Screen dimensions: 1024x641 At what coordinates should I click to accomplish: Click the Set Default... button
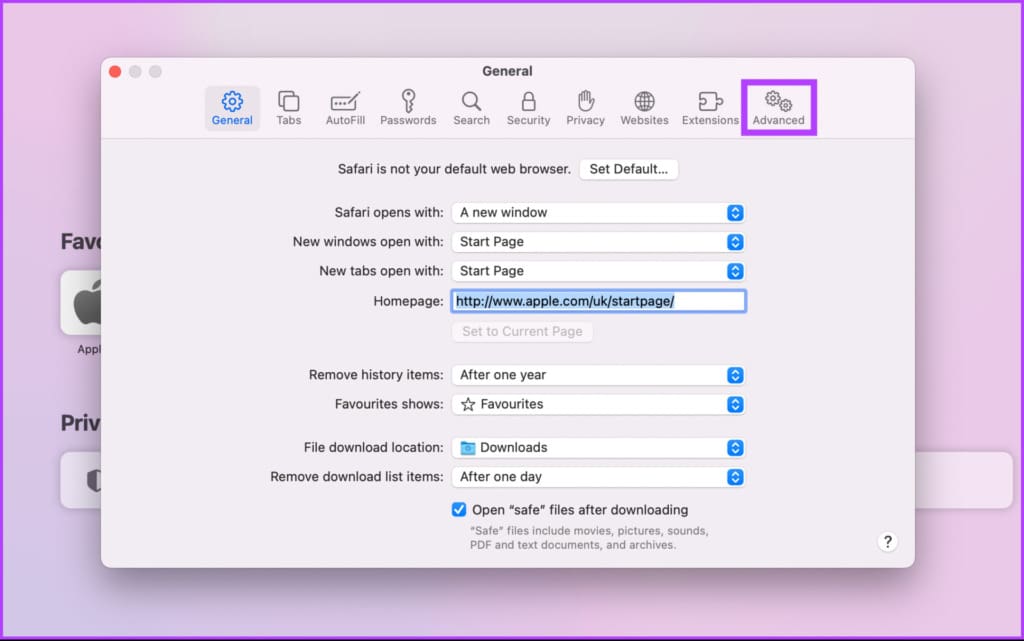tap(628, 169)
